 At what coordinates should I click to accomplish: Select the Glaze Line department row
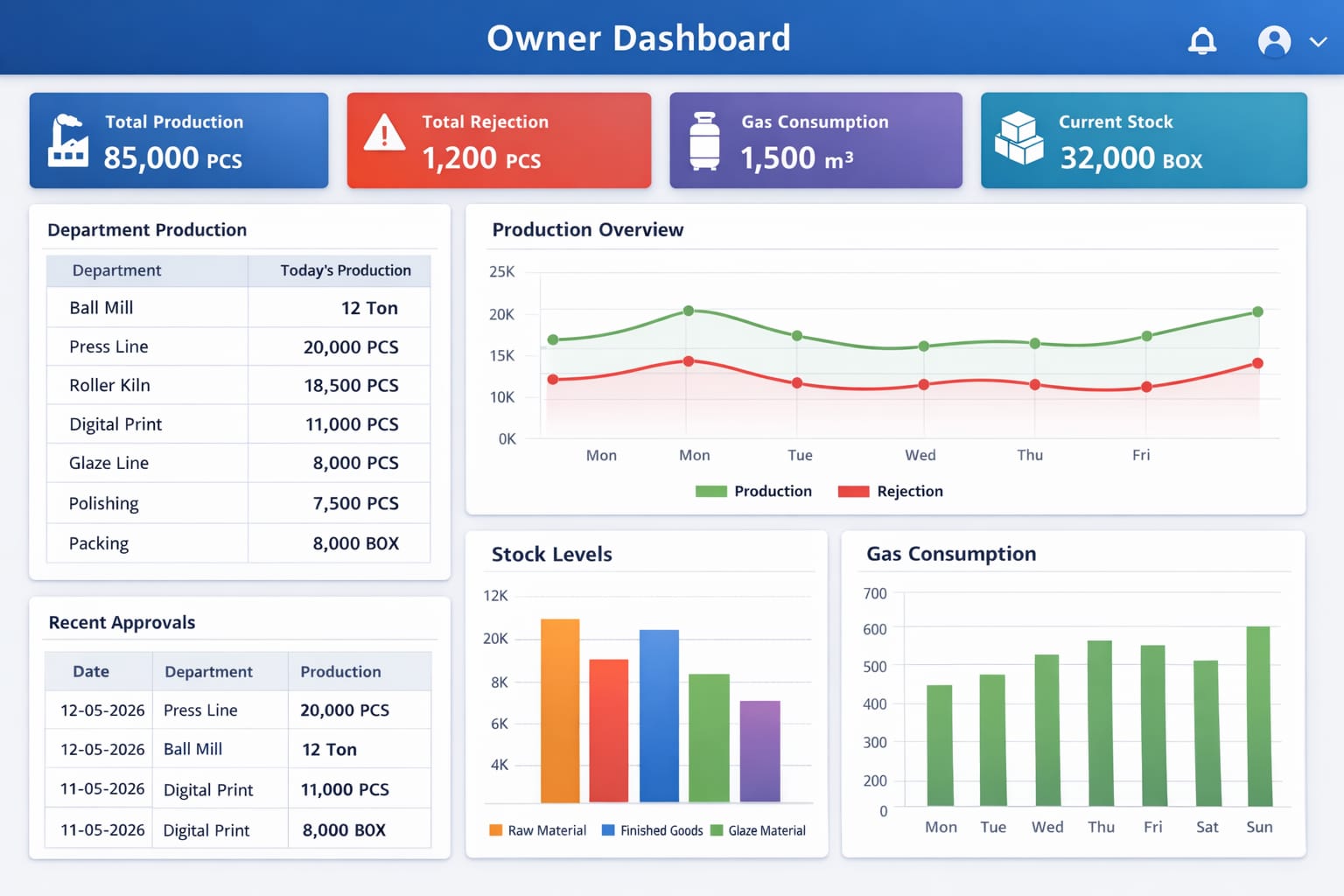point(238,463)
